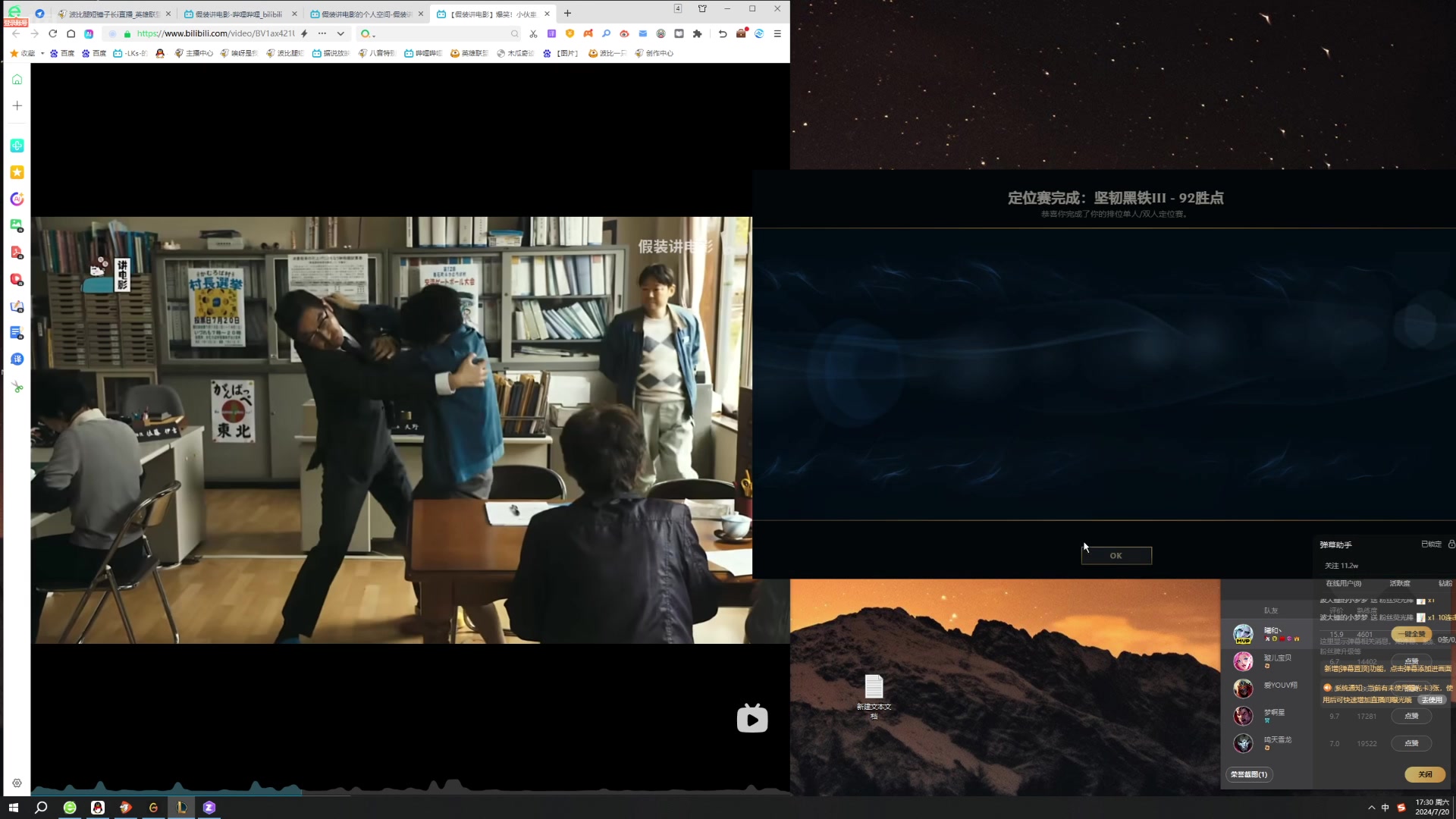
Task: Open the 木瓜奇迹 bookmark
Action: coord(516,53)
